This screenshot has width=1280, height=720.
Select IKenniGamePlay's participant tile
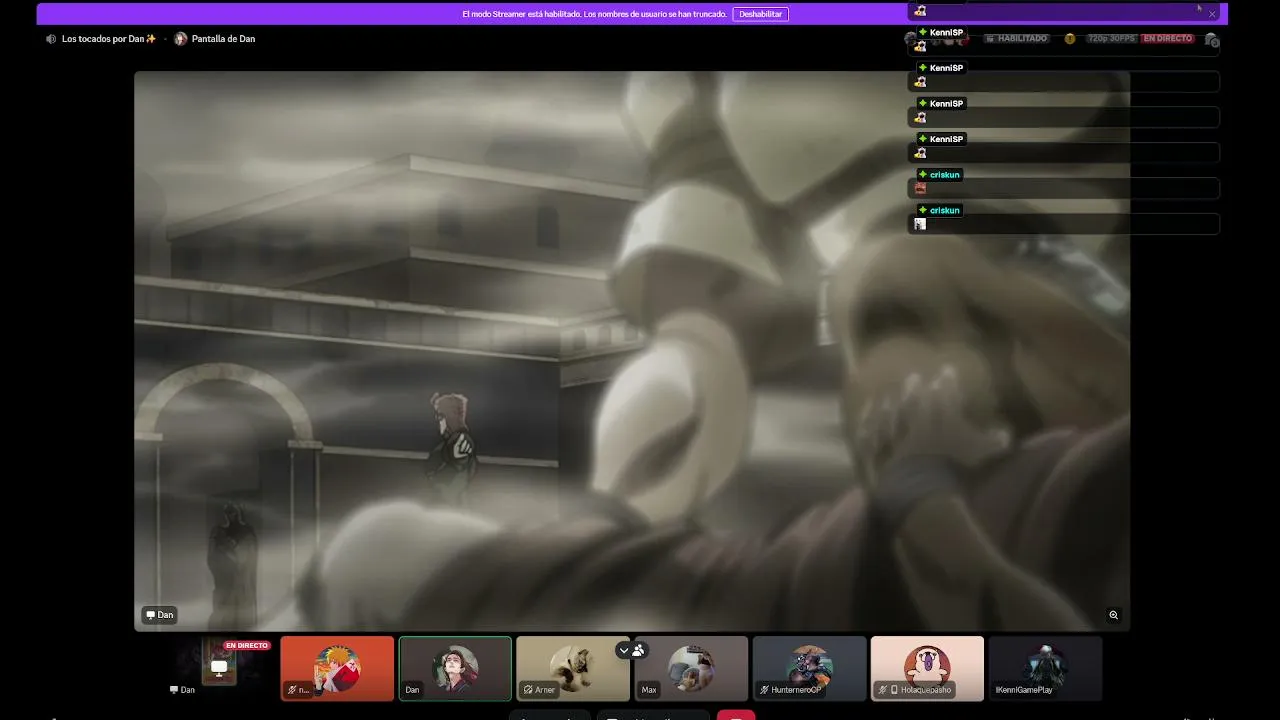click(1045, 668)
